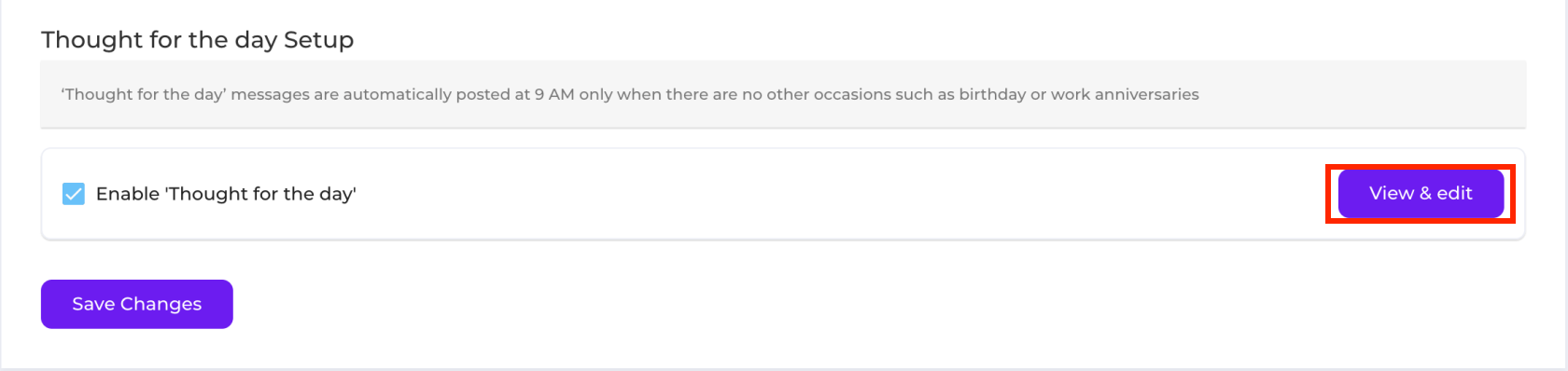Viewport: 1568px width, 371px height.
Task: Click the gray info note about 9 AM posting
Action: pyautogui.click(x=783, y=94)
